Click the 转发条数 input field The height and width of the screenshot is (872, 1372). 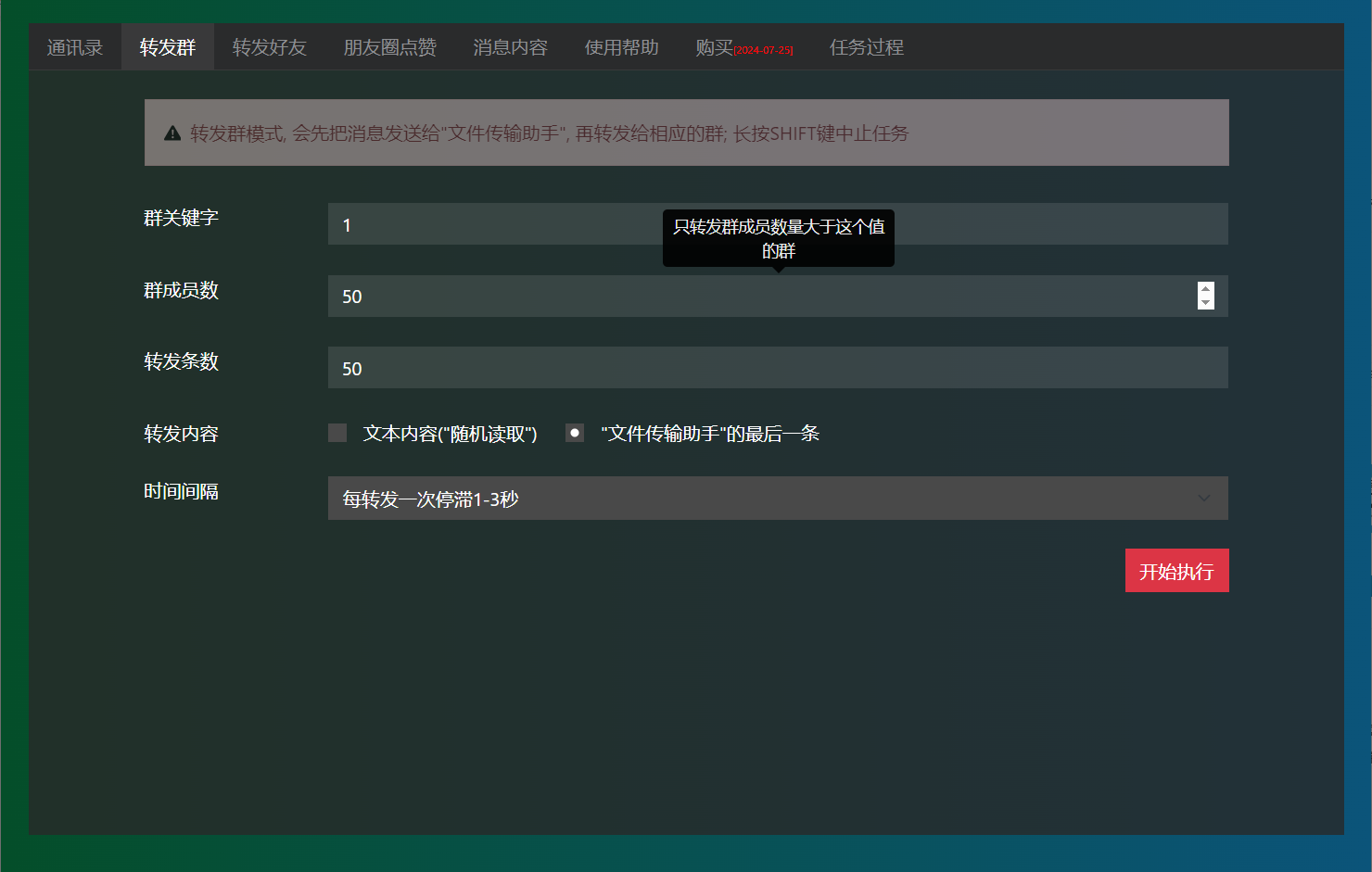click(777, 368)
